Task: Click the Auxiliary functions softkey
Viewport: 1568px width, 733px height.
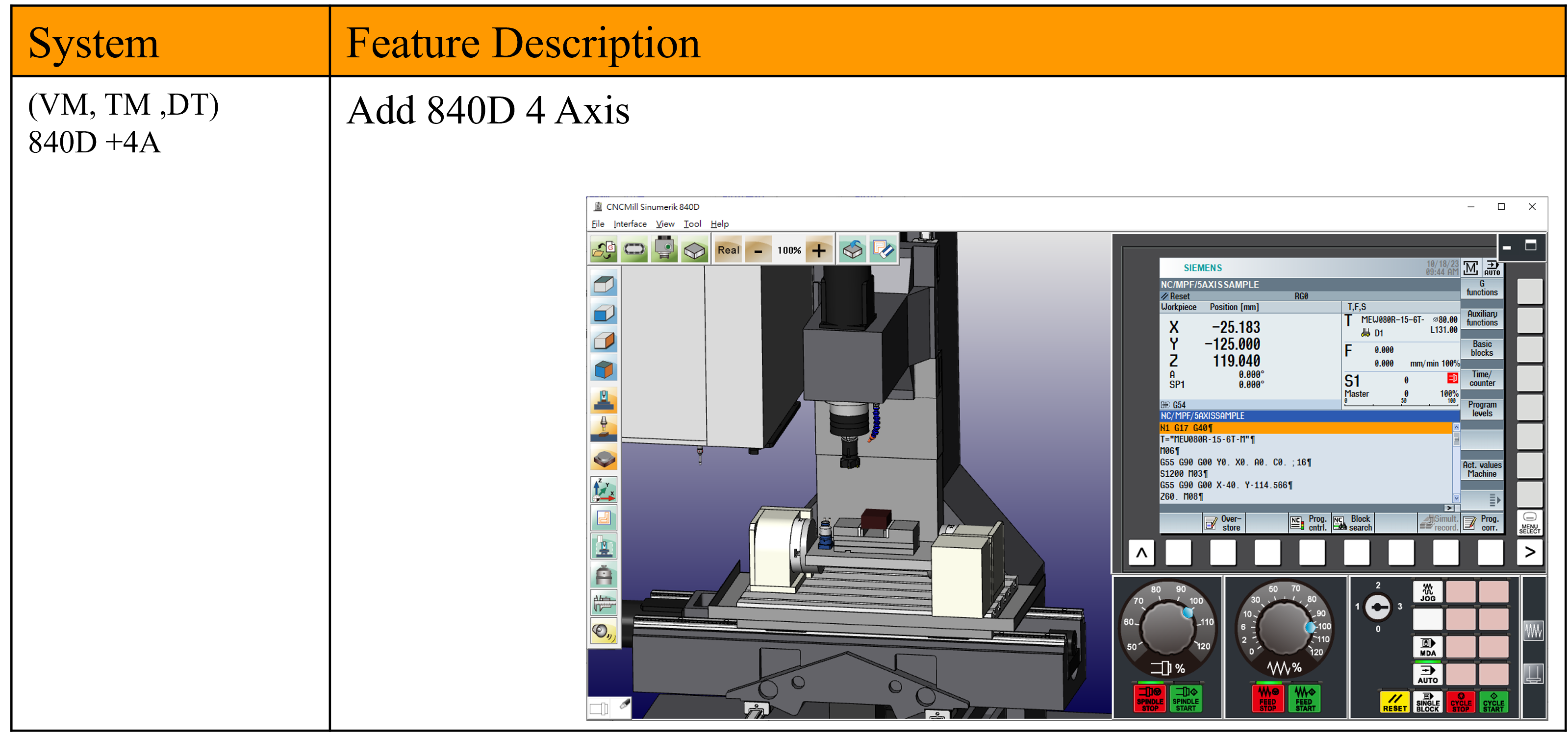Action: 1482,318
